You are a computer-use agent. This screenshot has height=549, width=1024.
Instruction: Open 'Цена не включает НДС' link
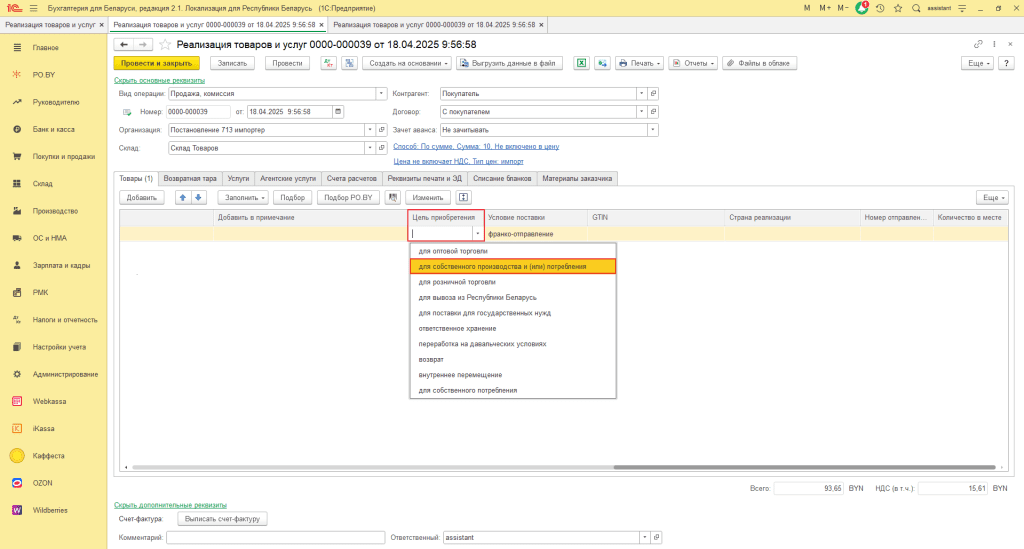[458, 161]
